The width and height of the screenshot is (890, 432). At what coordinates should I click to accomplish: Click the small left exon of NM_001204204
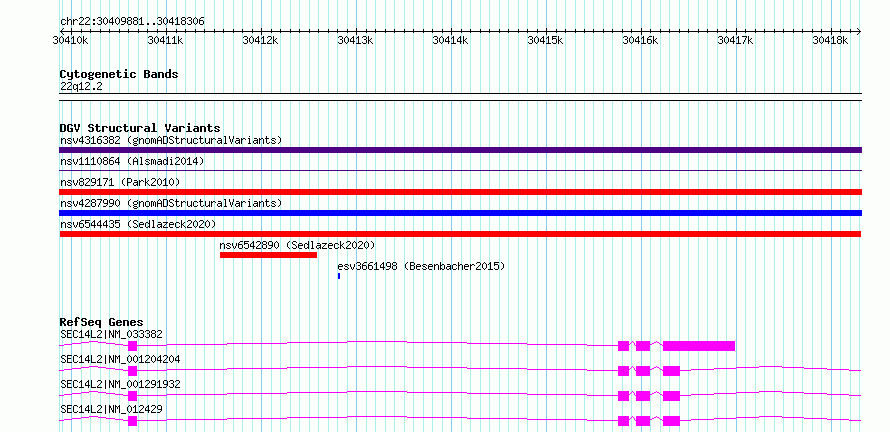[133, 371]
